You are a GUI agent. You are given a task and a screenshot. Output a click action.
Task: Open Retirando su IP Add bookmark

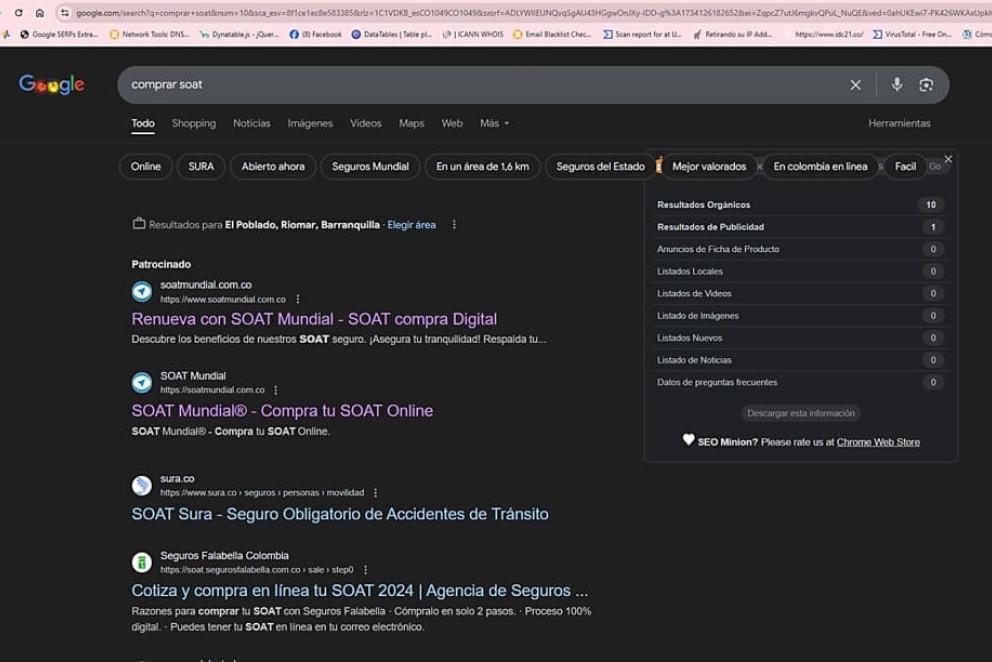click(733, 34)
